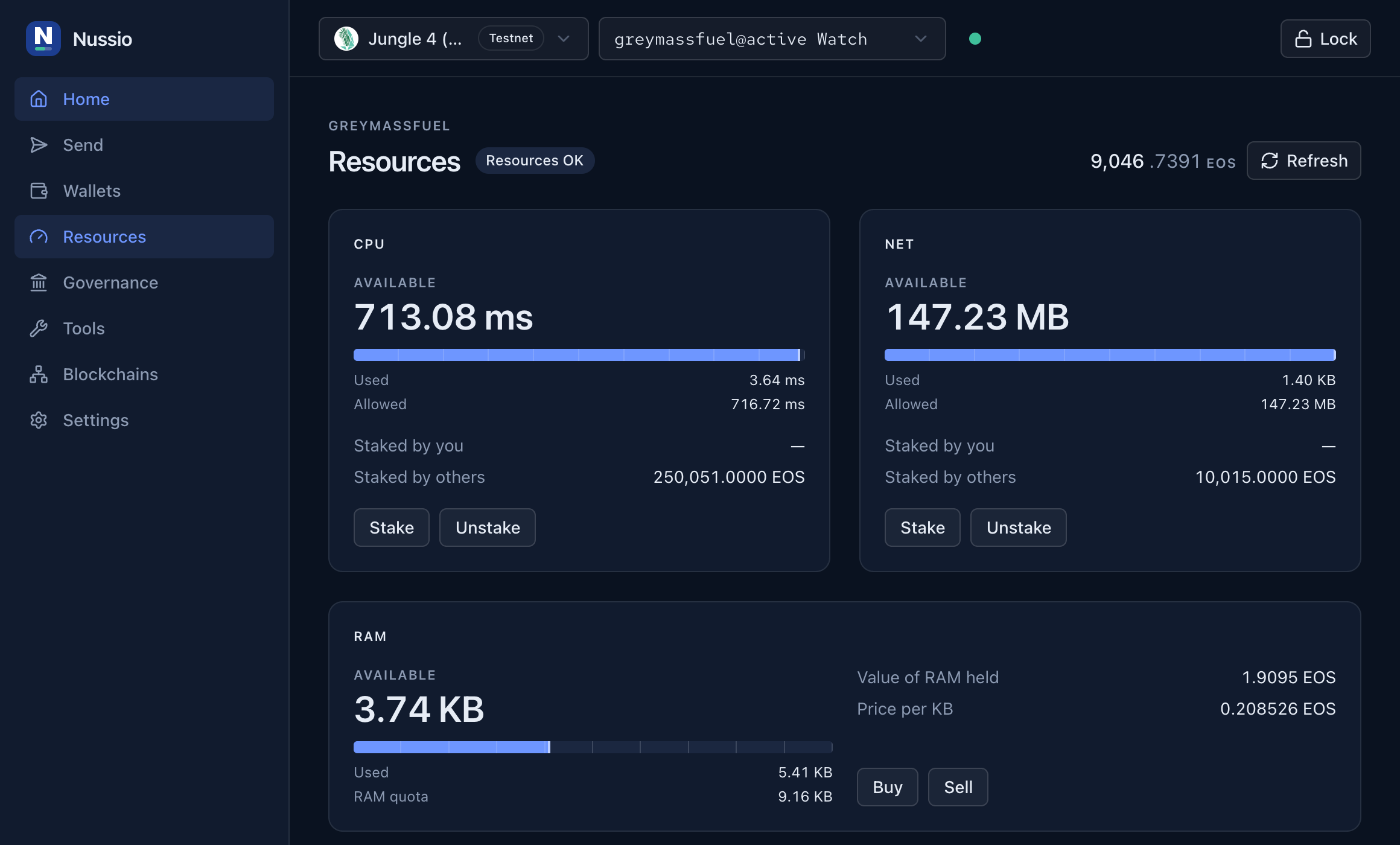Select Resources in sidebar

coord(144,237)
